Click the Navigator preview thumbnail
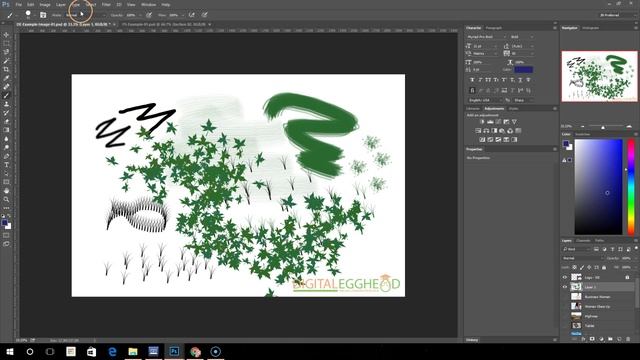 pyautogui.click(x=599, y=76)
